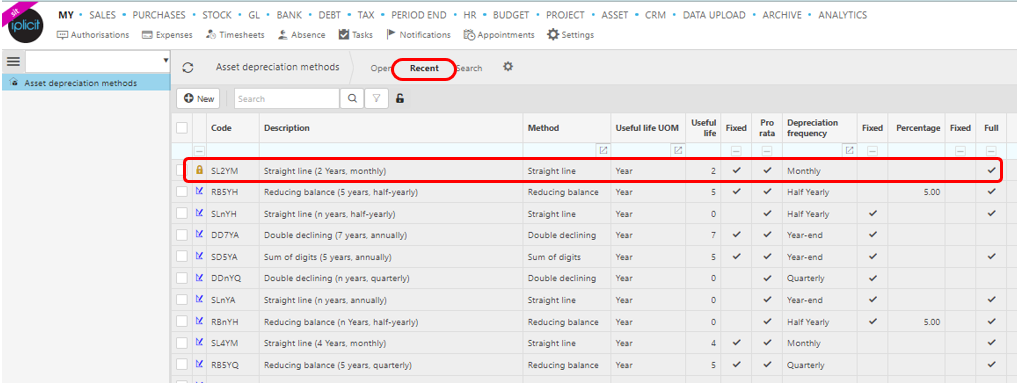Click the iplicit logo icon

tap(25, 26)
